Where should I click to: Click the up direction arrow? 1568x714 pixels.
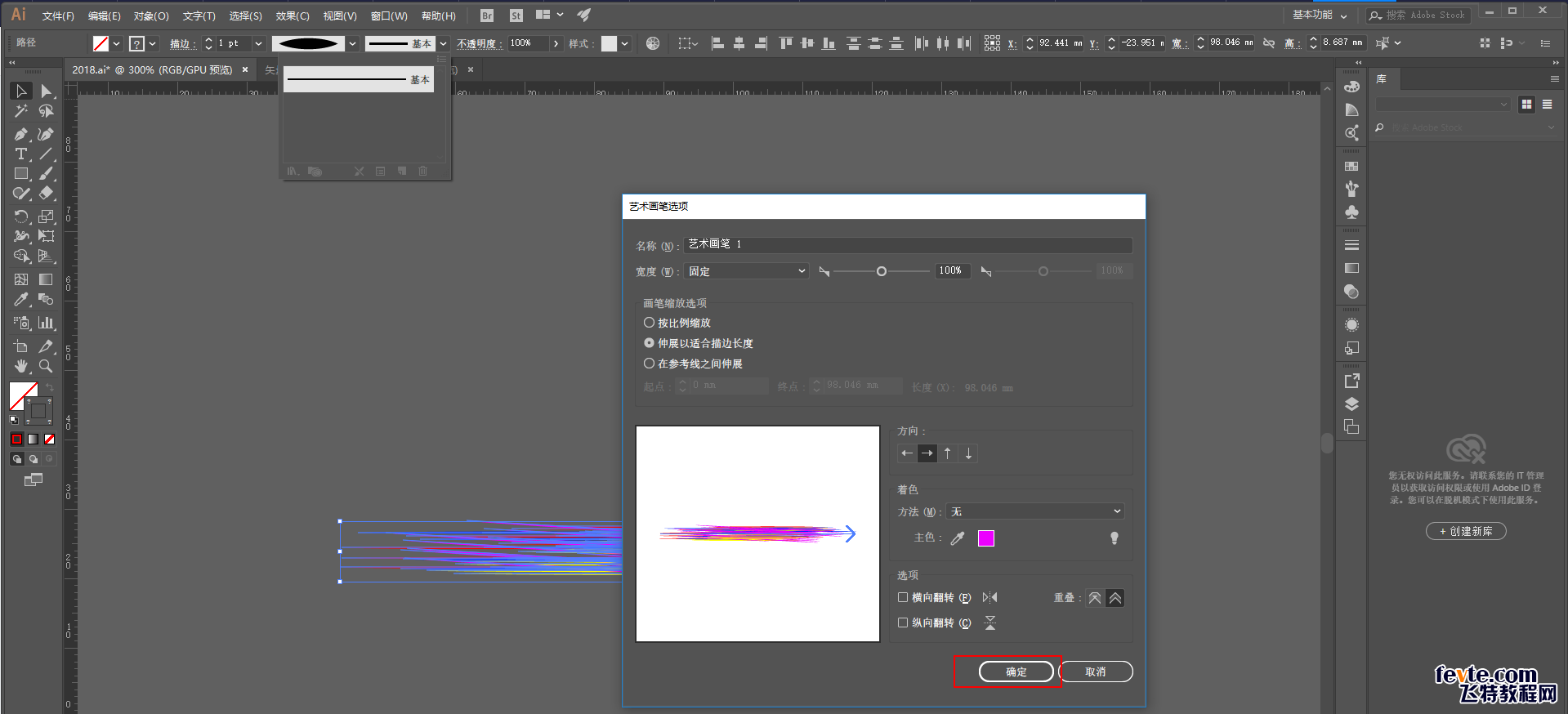click(x=947, y=453)
